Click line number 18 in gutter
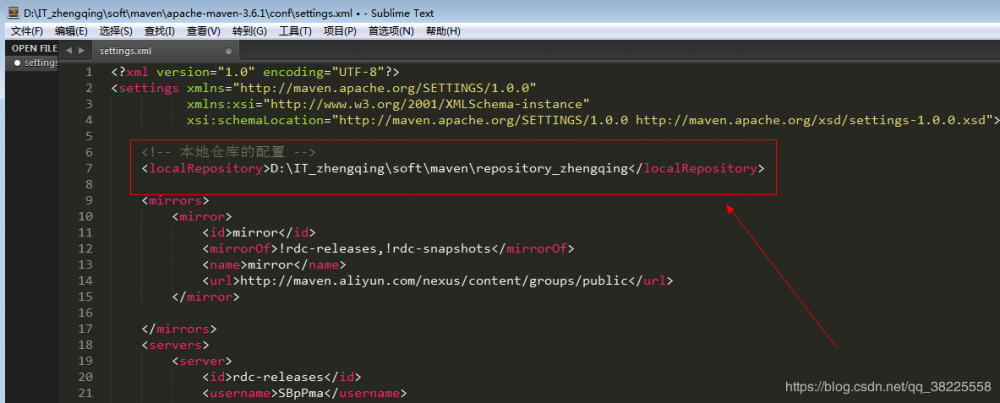The height and width of the screenshot is (403, 1000). [x=85, y=345]
